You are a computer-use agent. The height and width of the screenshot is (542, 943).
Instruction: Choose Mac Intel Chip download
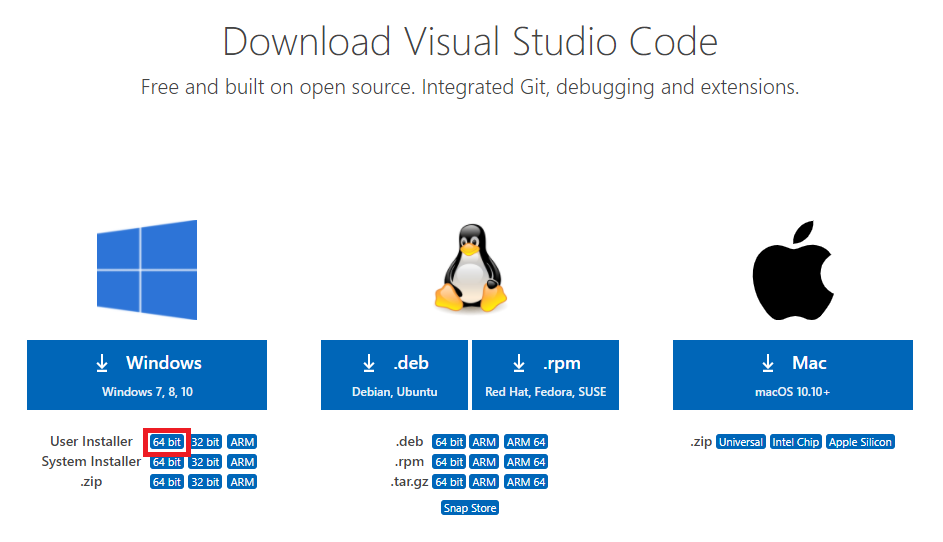796,442
